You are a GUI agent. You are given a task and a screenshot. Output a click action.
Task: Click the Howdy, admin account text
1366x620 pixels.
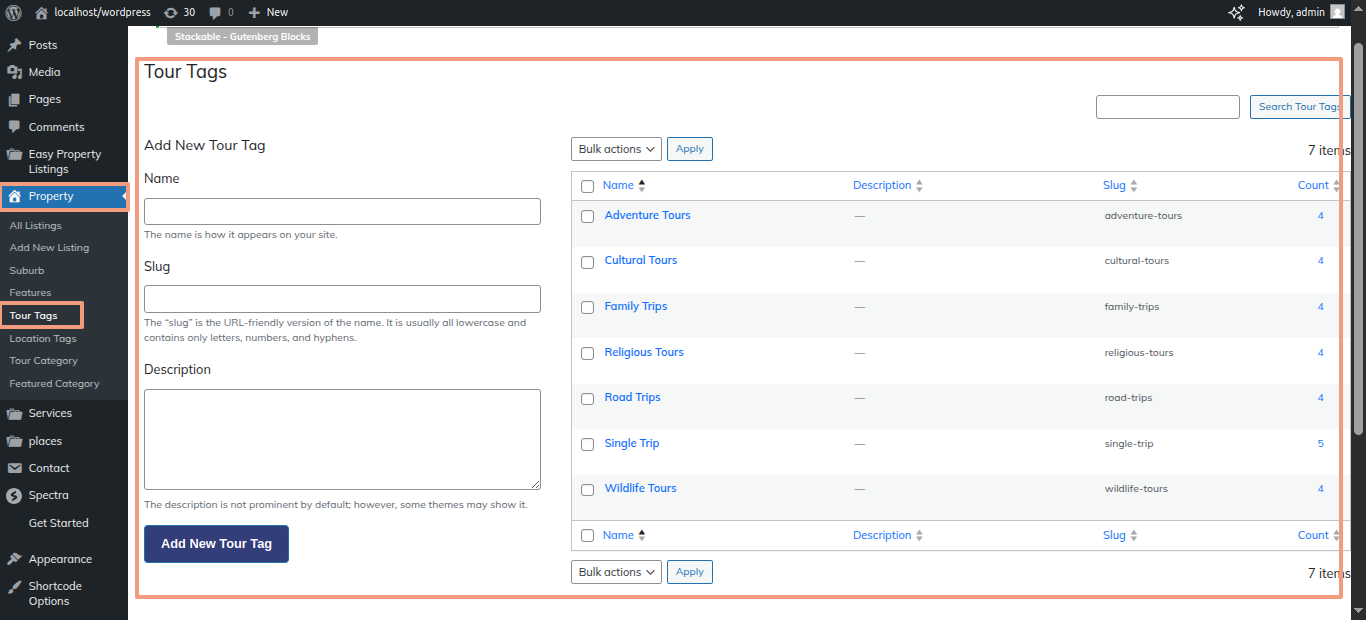click(x=1291, y=12)
